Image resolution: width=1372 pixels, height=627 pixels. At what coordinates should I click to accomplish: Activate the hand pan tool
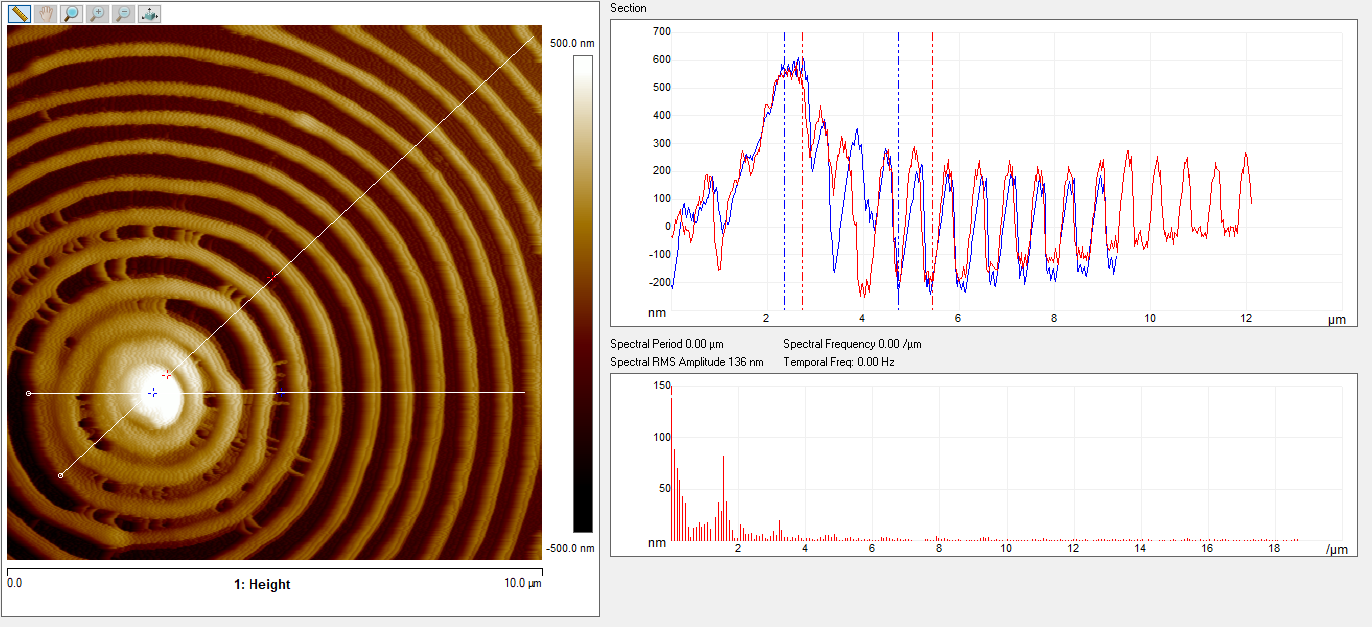pos(45,14)
